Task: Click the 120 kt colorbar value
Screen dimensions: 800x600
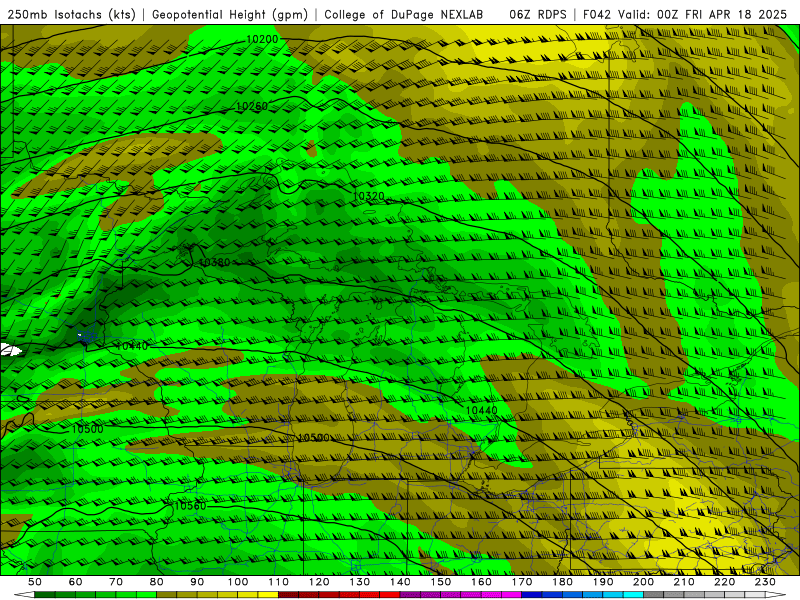Action: (319, 582)
